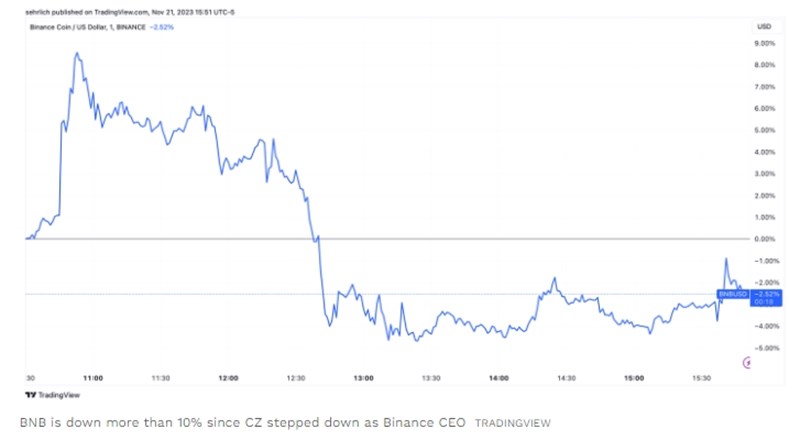Click the 13:00 time axis label
Screen dimensions: 800x440
click(364, 378)
